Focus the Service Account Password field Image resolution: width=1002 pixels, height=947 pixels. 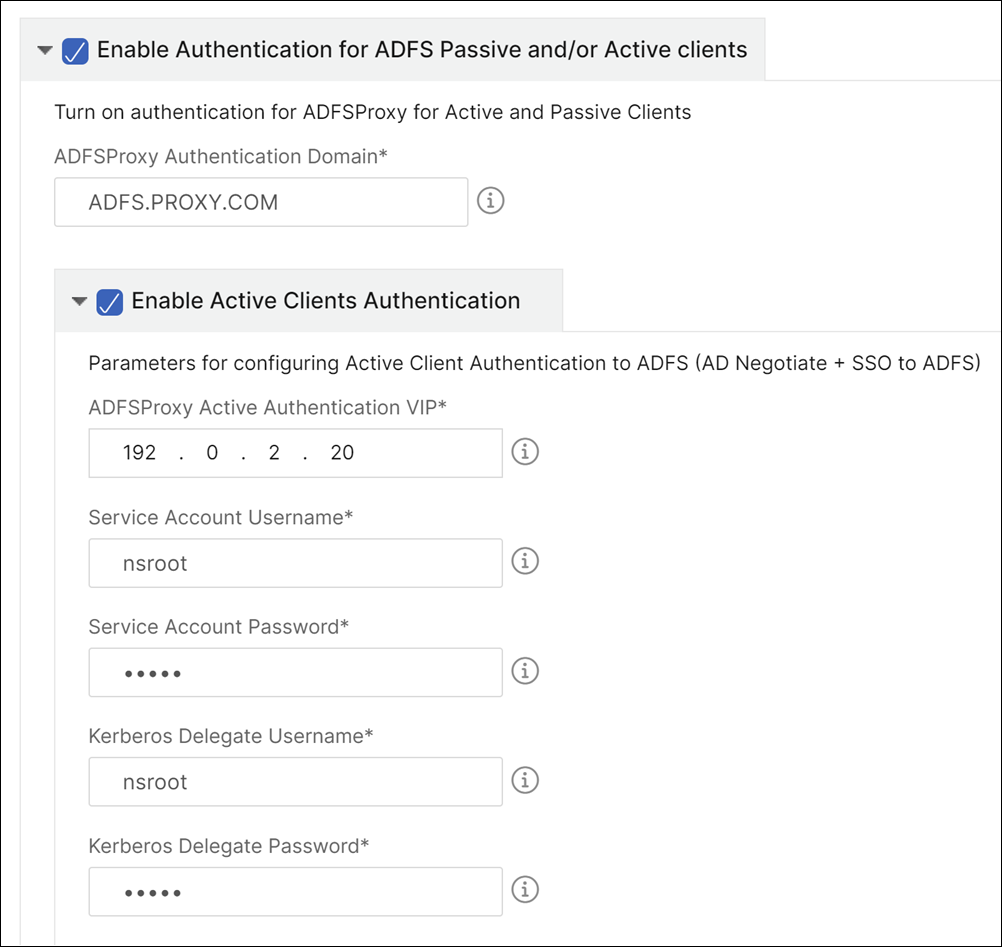[x=295, y=672]
